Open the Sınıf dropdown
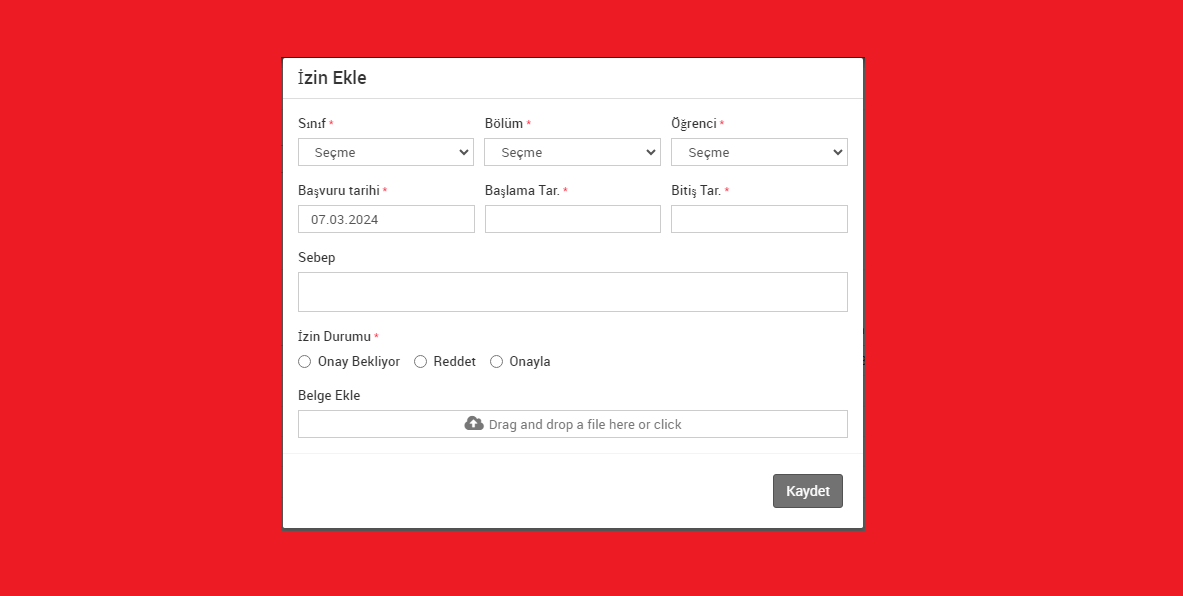 click(385, 152)
